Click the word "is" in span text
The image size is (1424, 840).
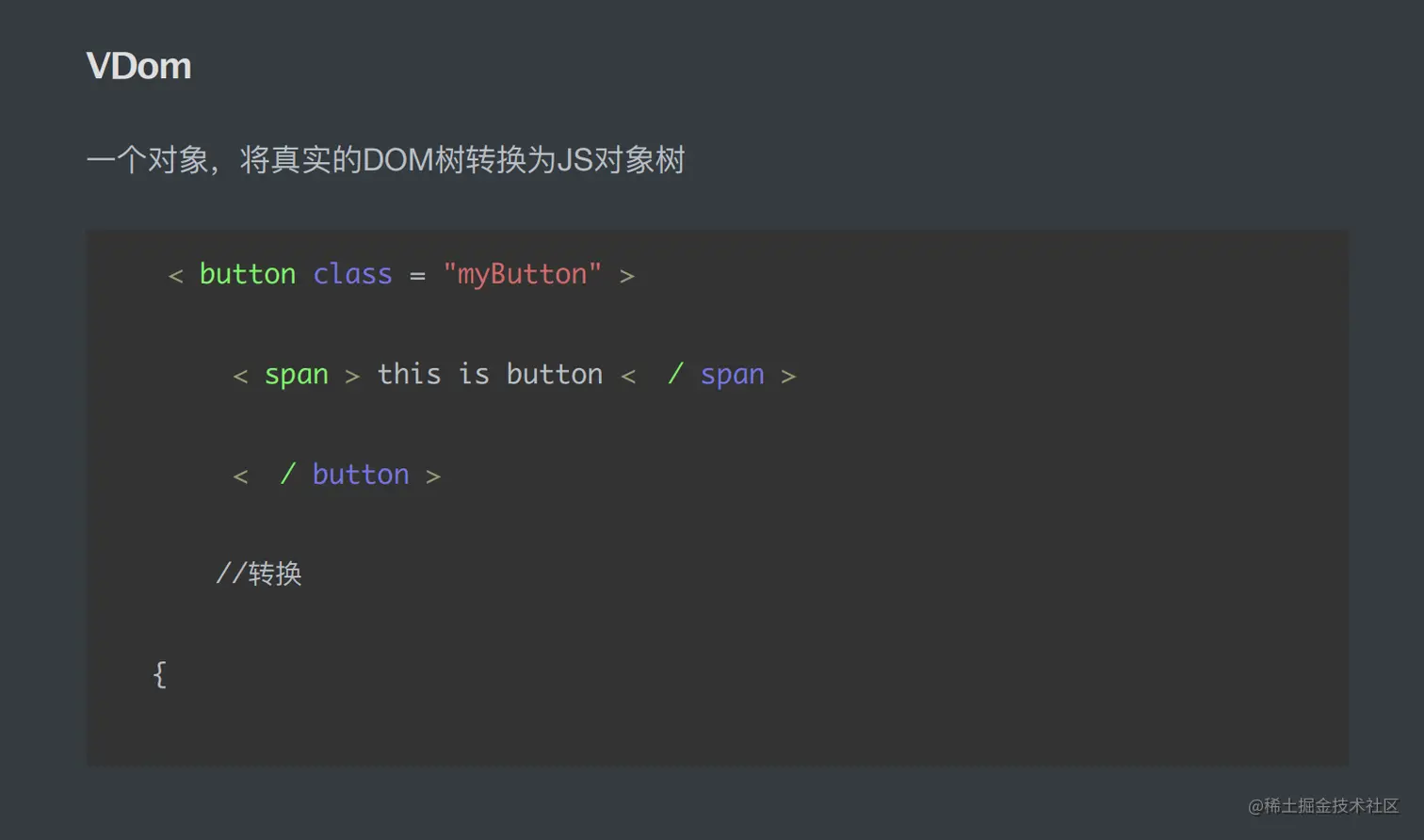(474, 375)
